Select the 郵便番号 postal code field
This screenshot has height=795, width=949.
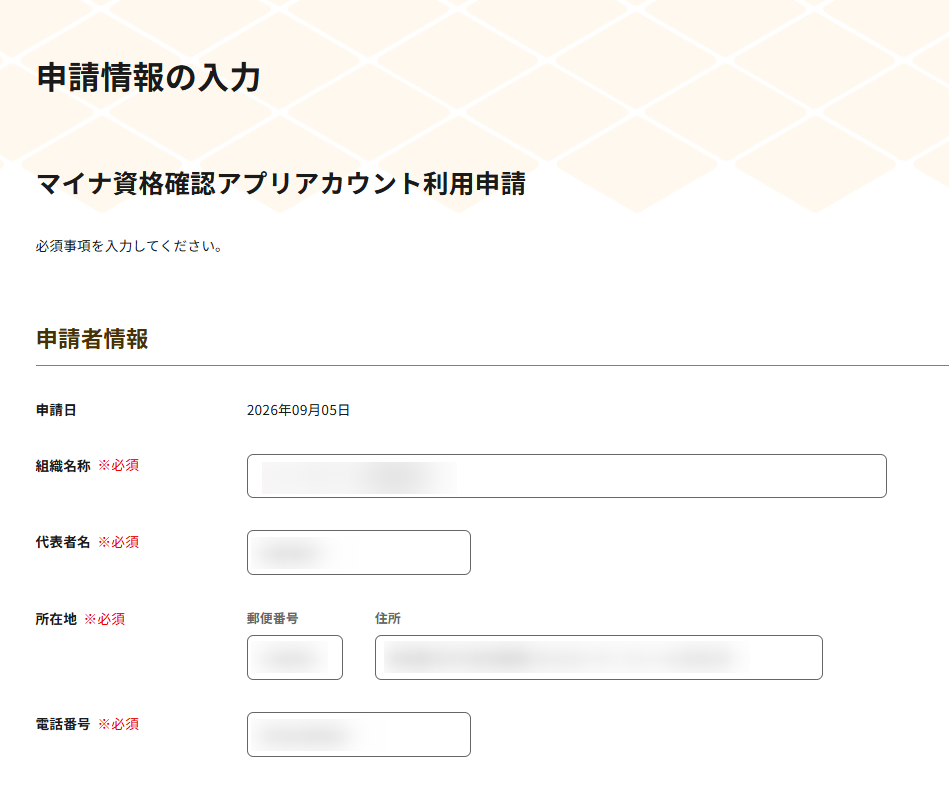(295, 658)
